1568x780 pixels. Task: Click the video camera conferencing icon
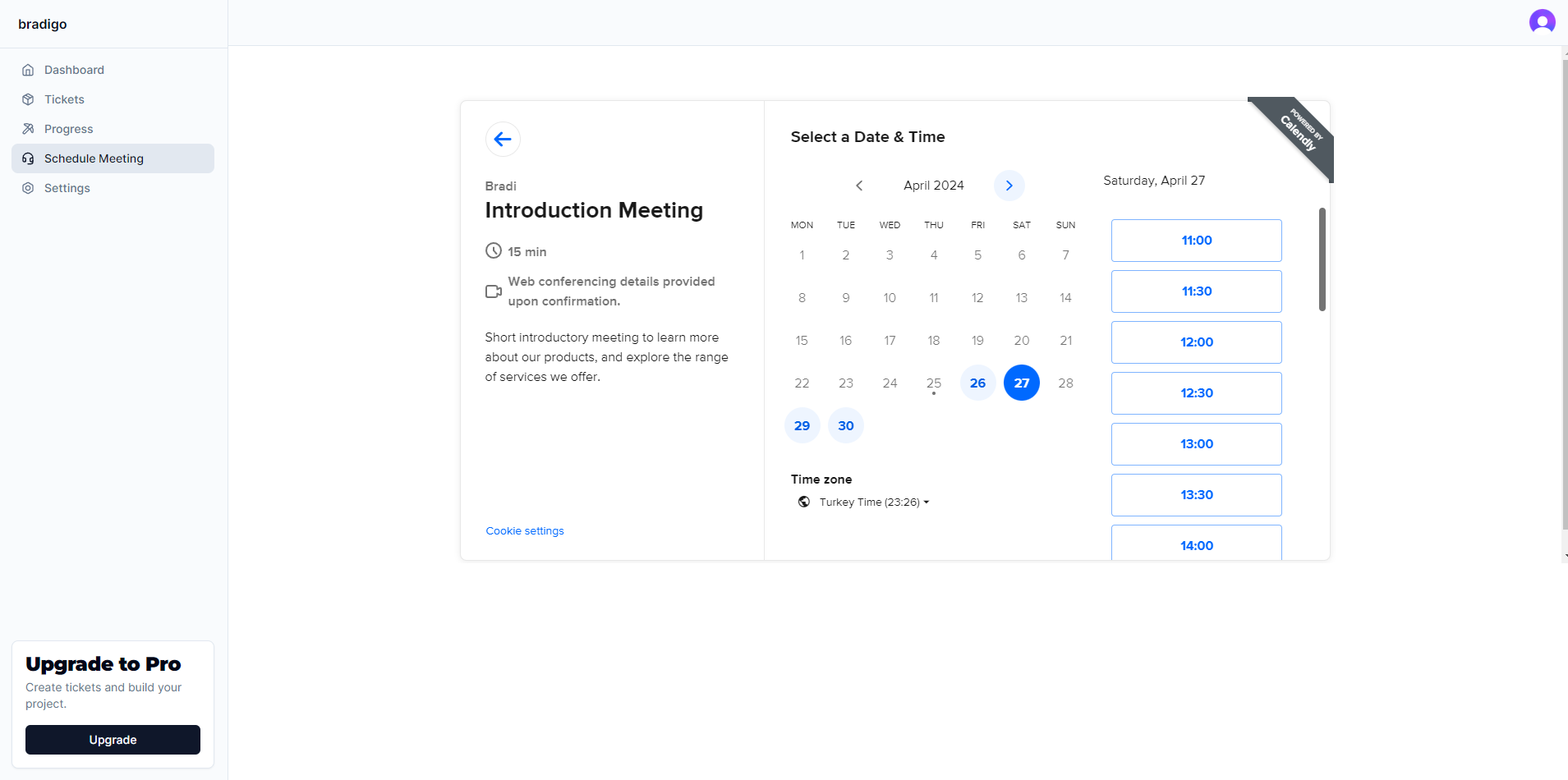pos(494,291)
